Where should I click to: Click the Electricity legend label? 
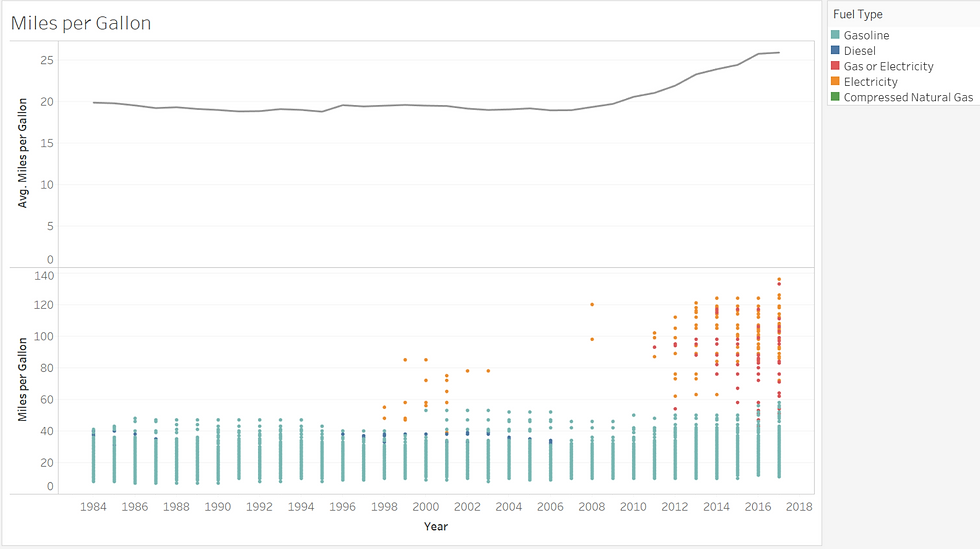[x=870, y=82]
